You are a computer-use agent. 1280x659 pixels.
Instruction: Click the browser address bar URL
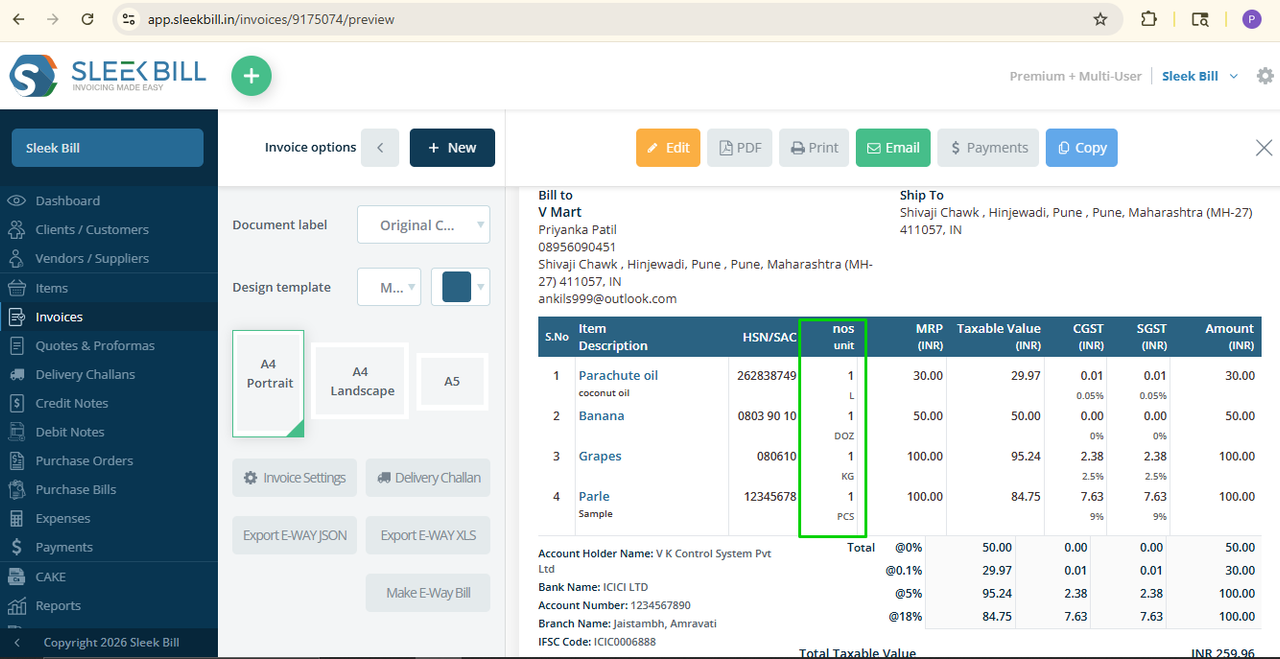pos(271,19)
